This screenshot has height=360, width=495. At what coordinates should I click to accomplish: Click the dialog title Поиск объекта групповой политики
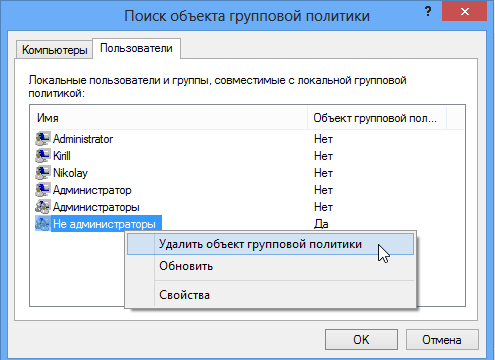247,16
